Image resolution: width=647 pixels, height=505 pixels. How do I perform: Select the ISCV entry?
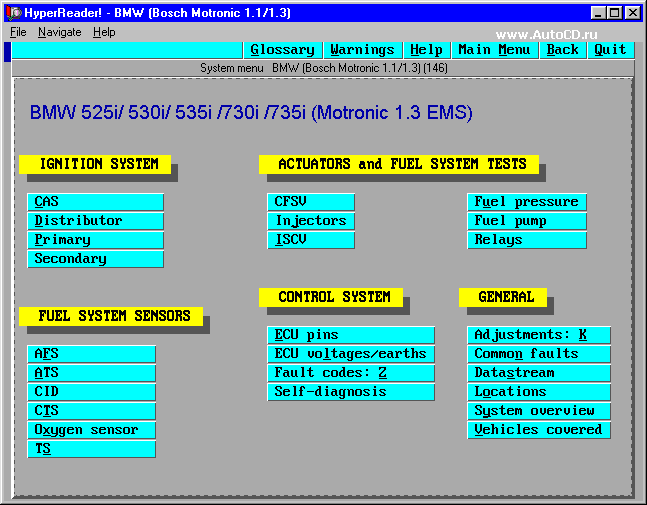(x=311, y=240)
